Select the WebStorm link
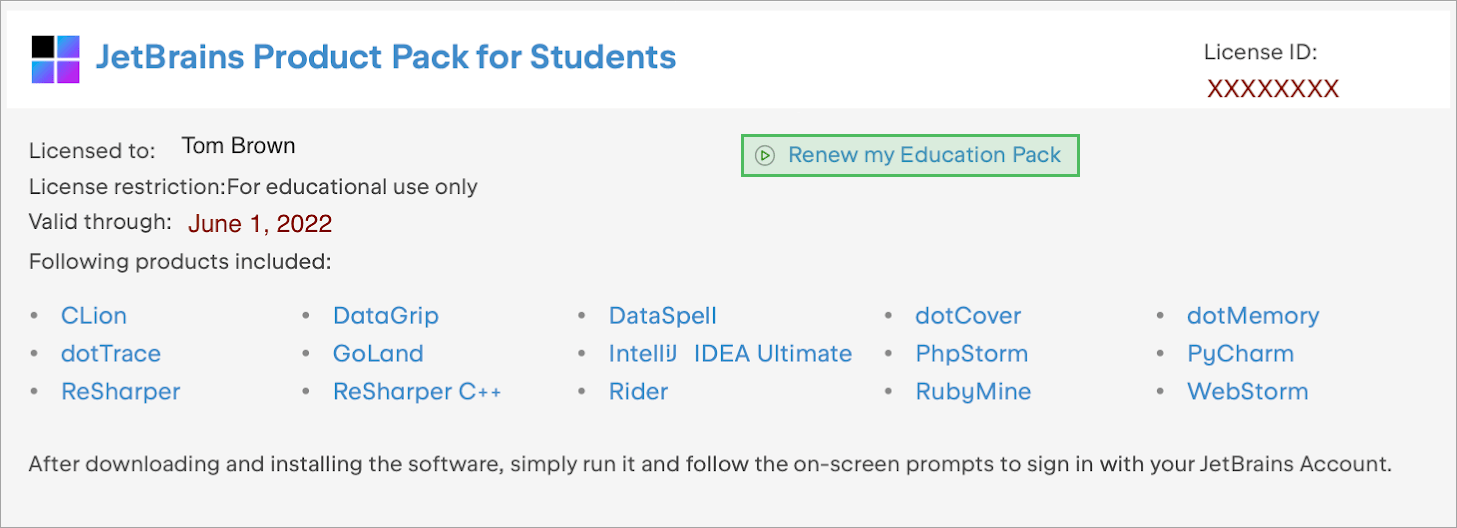 coord(1247,392)
